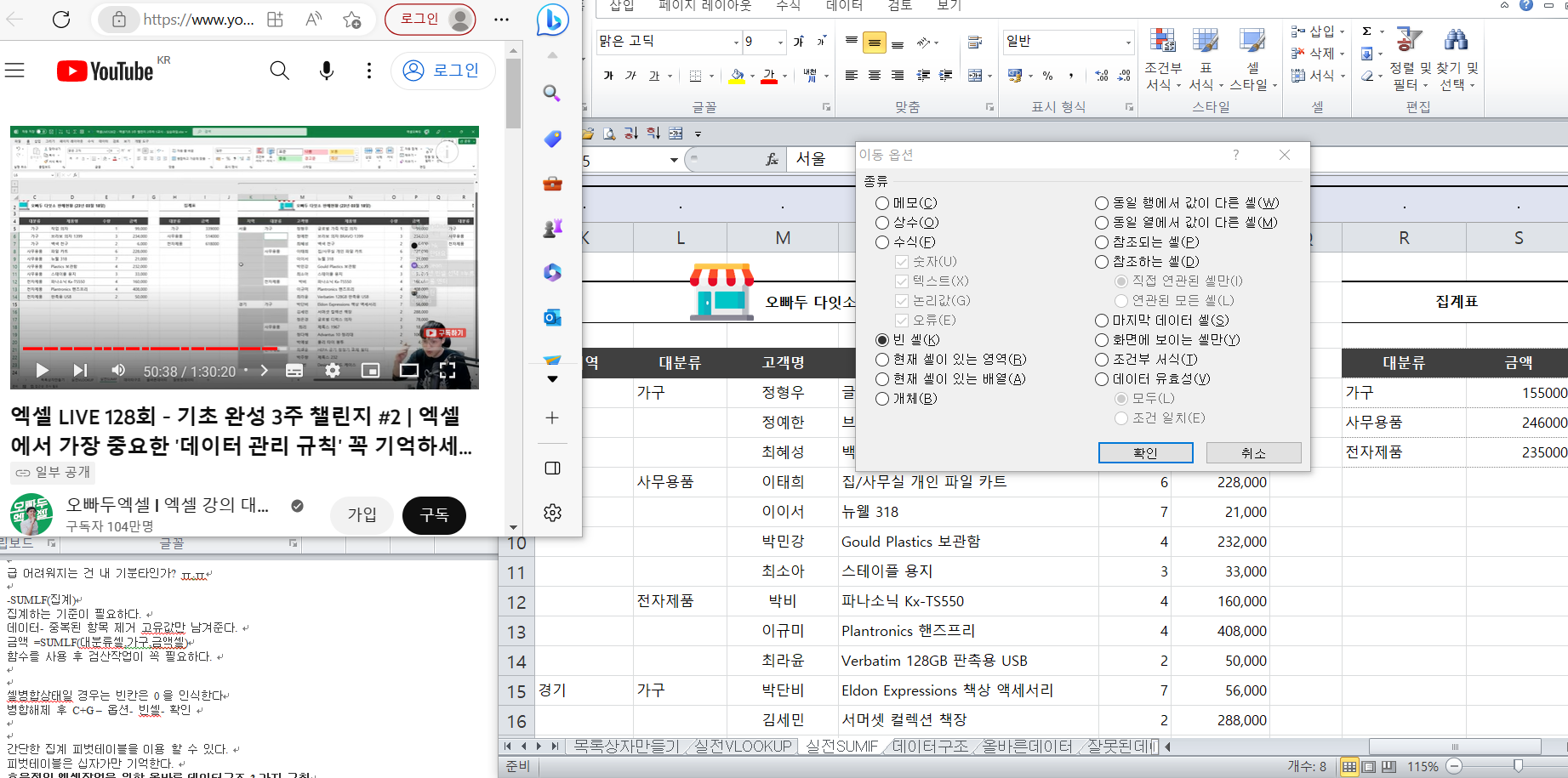
Task: Play the YouTube video
Action: click(41, 371)
